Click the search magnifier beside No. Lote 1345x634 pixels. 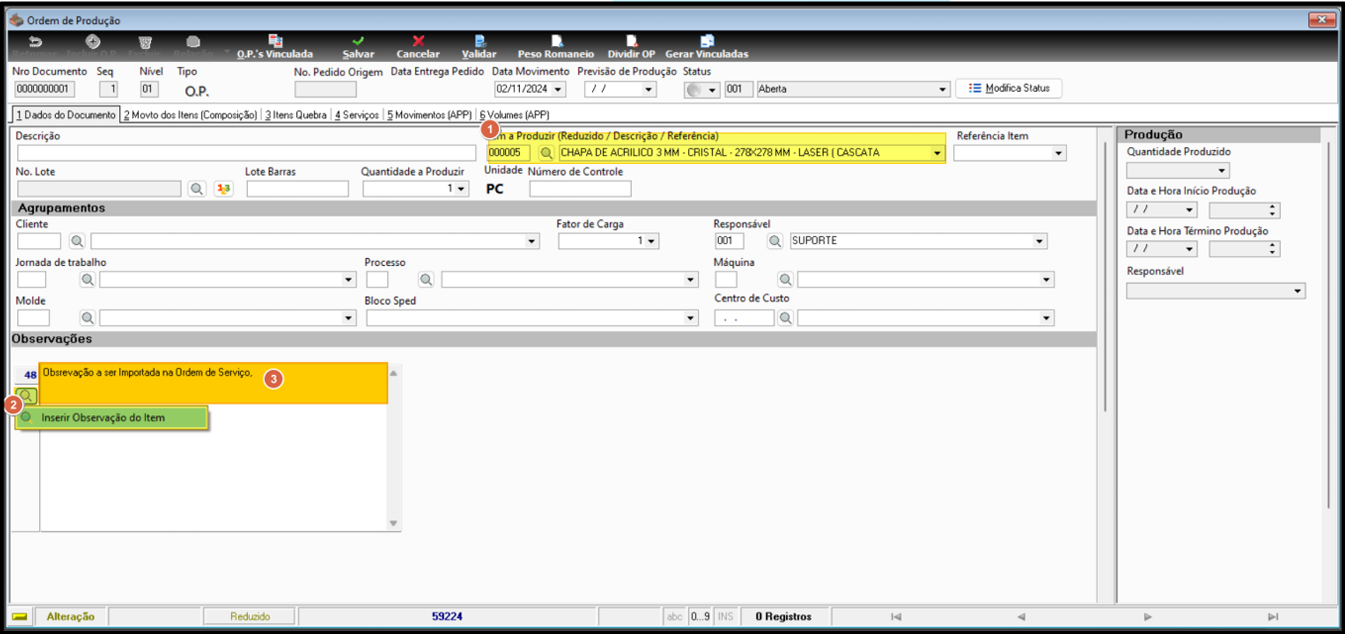coord(197,189)
